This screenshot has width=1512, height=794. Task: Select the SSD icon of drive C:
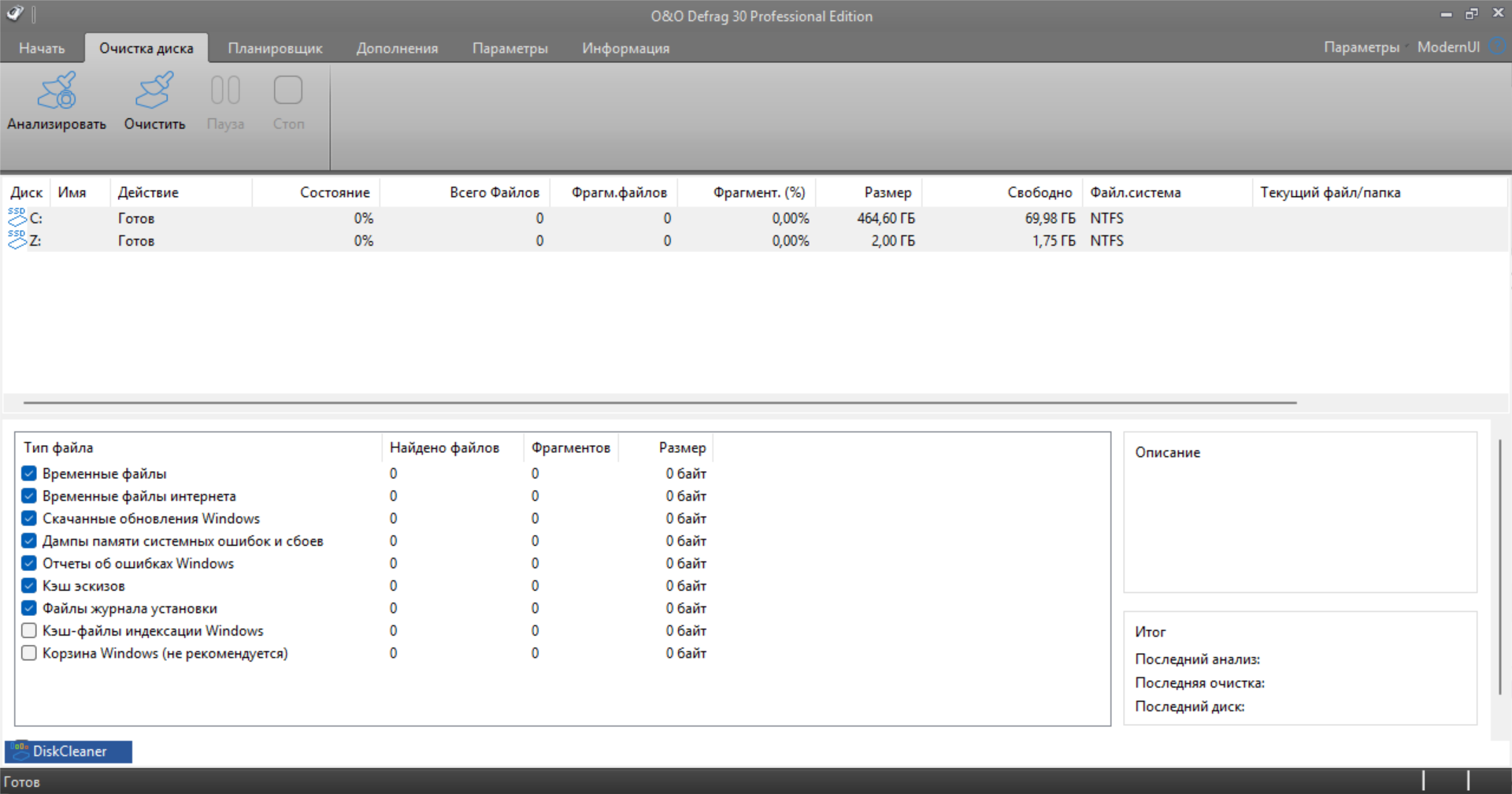point(17,217)
